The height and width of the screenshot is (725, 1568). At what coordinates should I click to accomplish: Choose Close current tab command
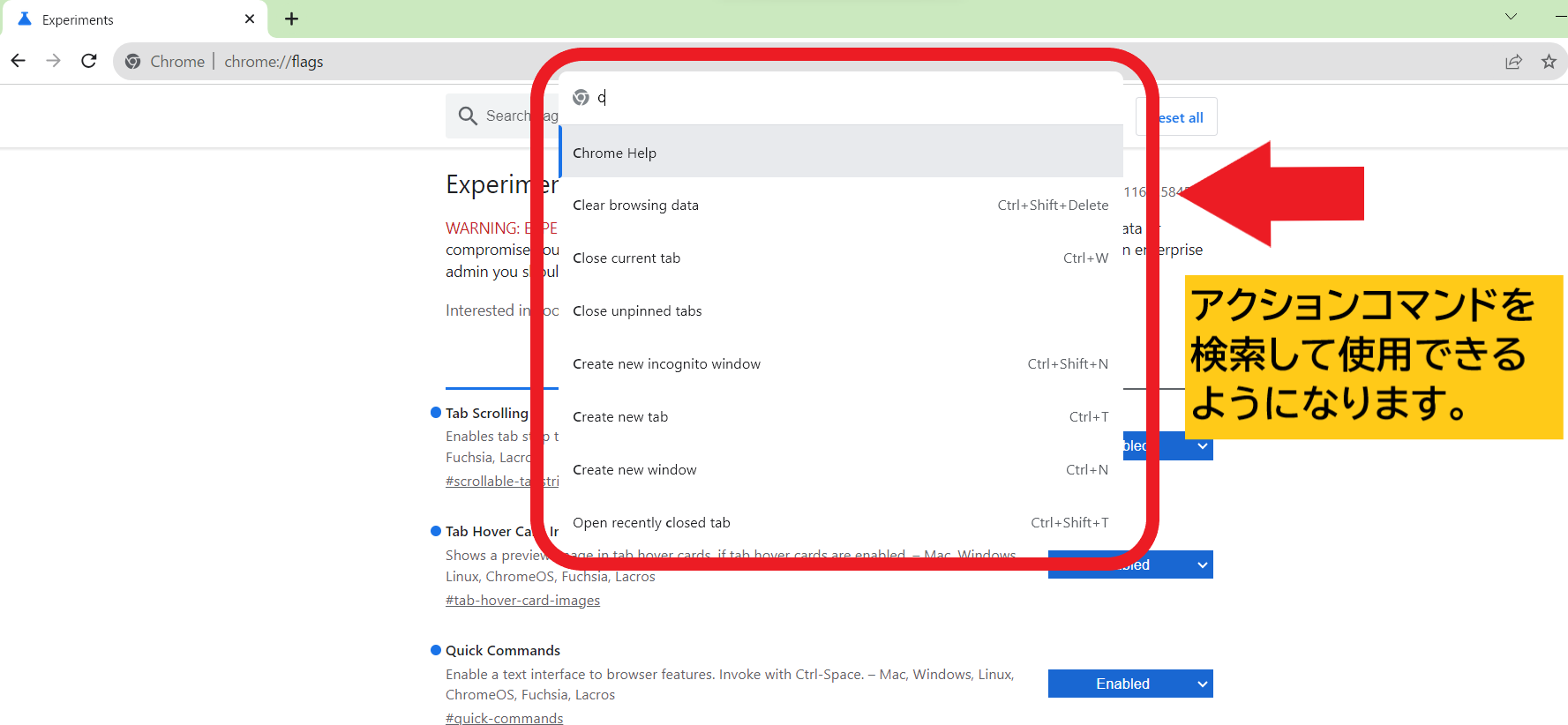point(841,258)
